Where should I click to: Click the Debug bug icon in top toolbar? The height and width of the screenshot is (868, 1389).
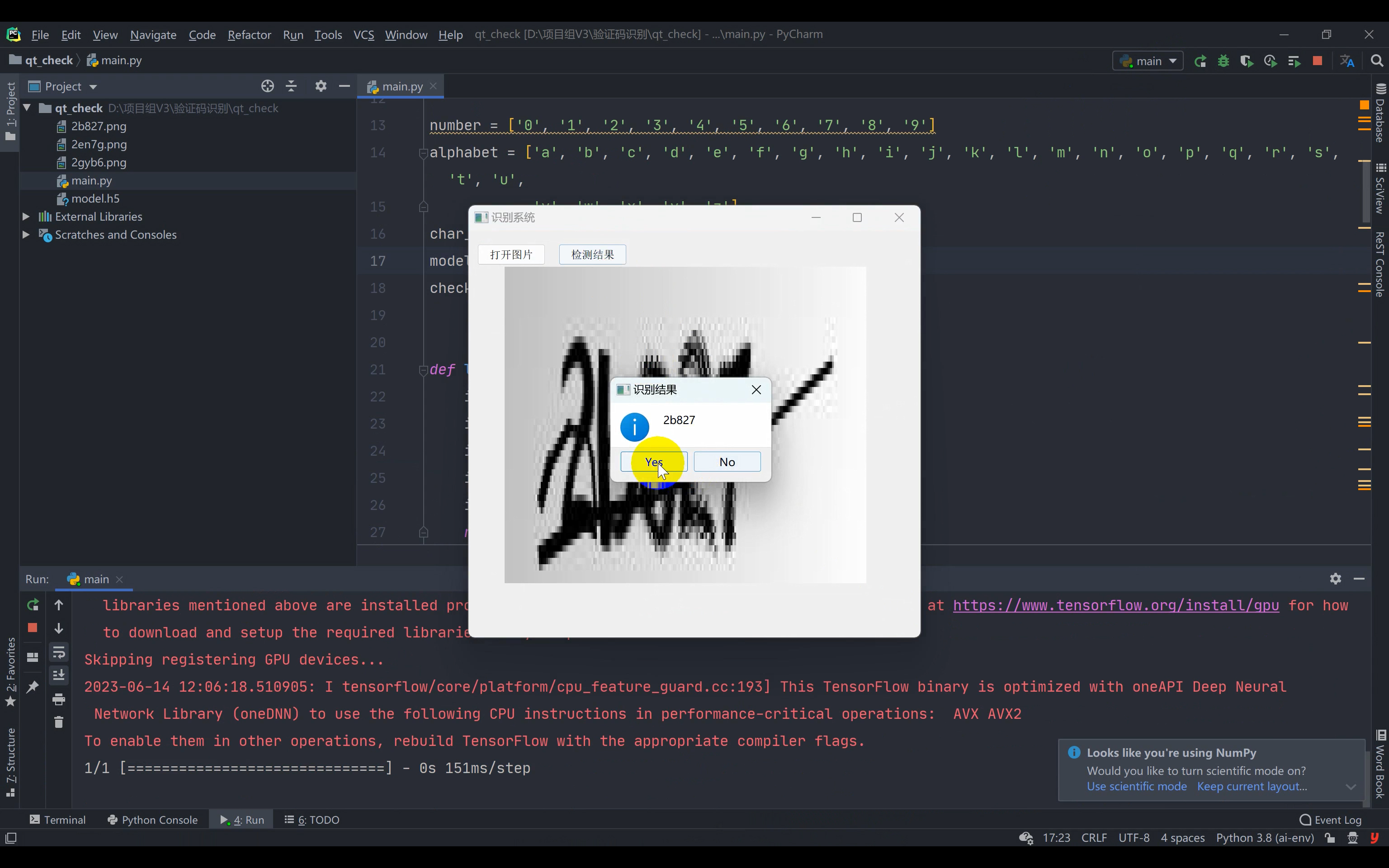(x=1223, y=61)
